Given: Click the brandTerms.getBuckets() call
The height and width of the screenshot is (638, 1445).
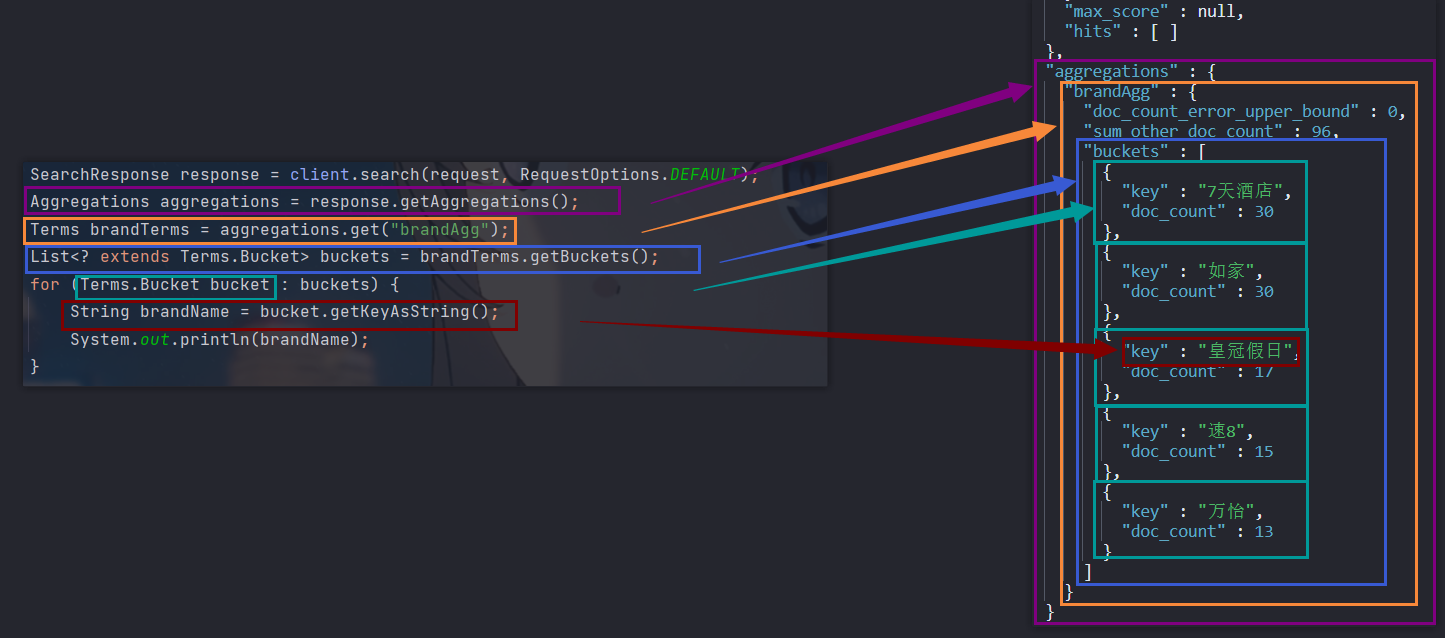Looking at the screenshot, I should tap(534, 257).
